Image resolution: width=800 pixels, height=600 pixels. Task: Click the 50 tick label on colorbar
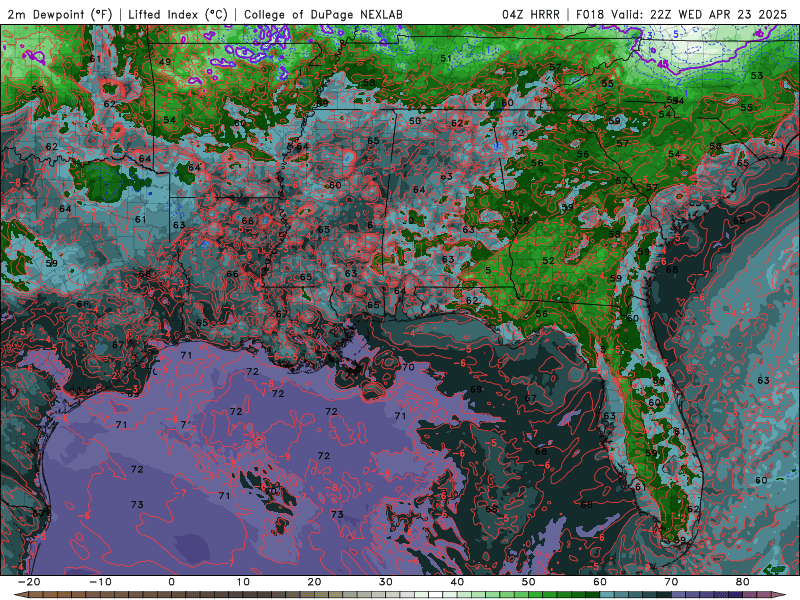pos(529,582)
